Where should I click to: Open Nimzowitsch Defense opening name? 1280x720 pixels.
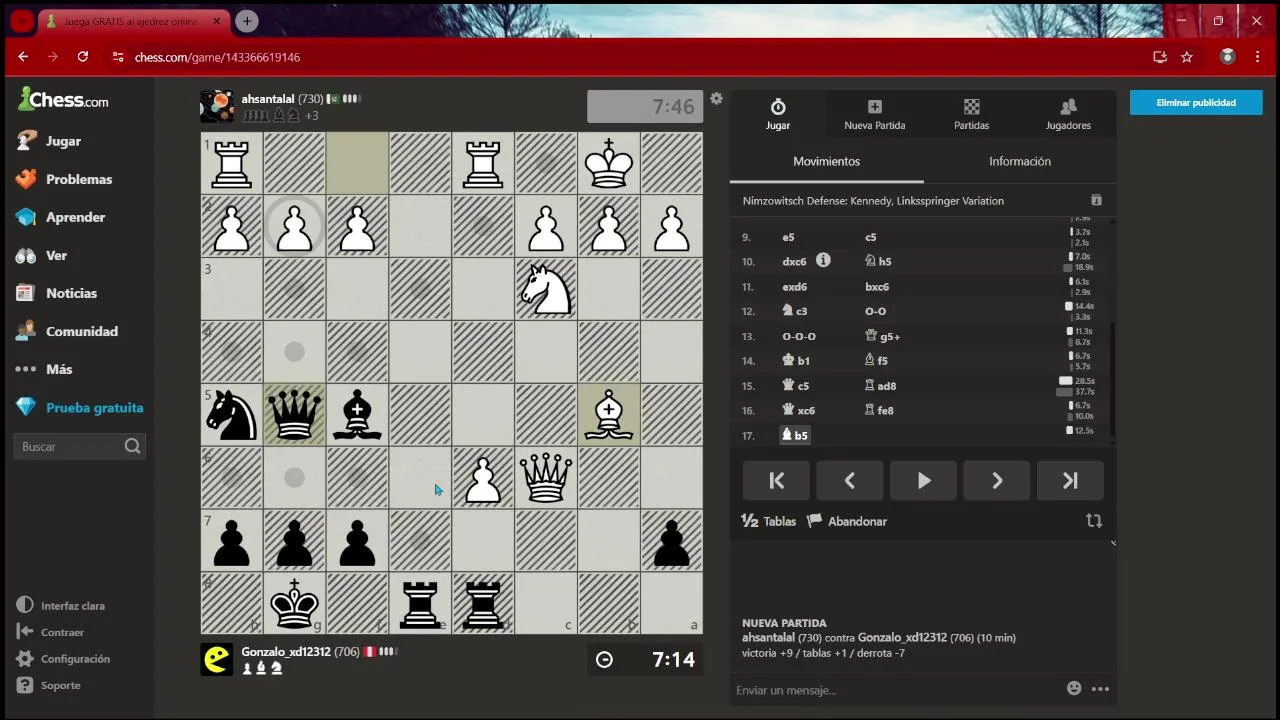tap(873, 201)
